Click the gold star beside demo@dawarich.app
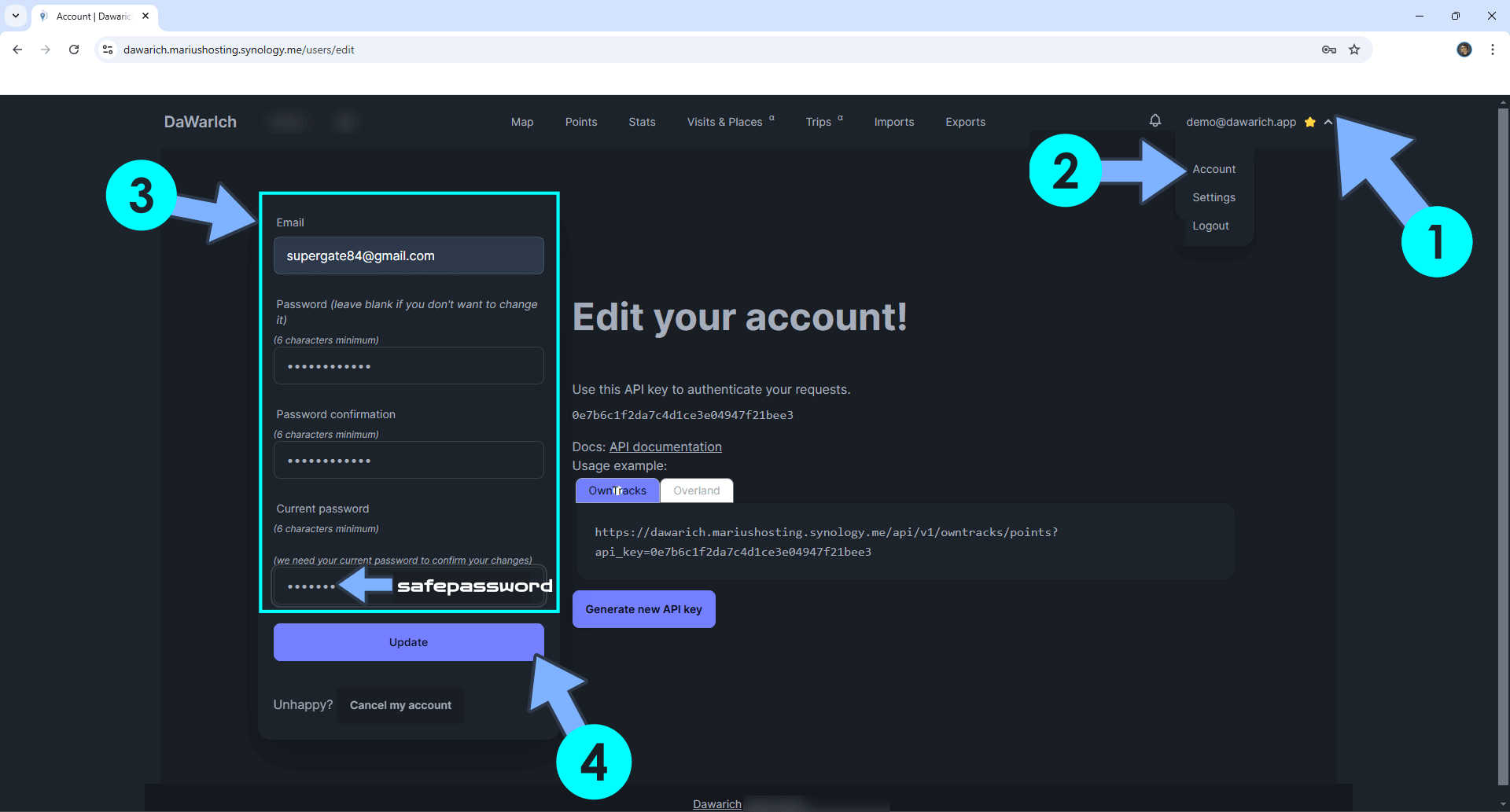The height and width of the screenshot is (812, 1510). click(x=1309, y=122)
